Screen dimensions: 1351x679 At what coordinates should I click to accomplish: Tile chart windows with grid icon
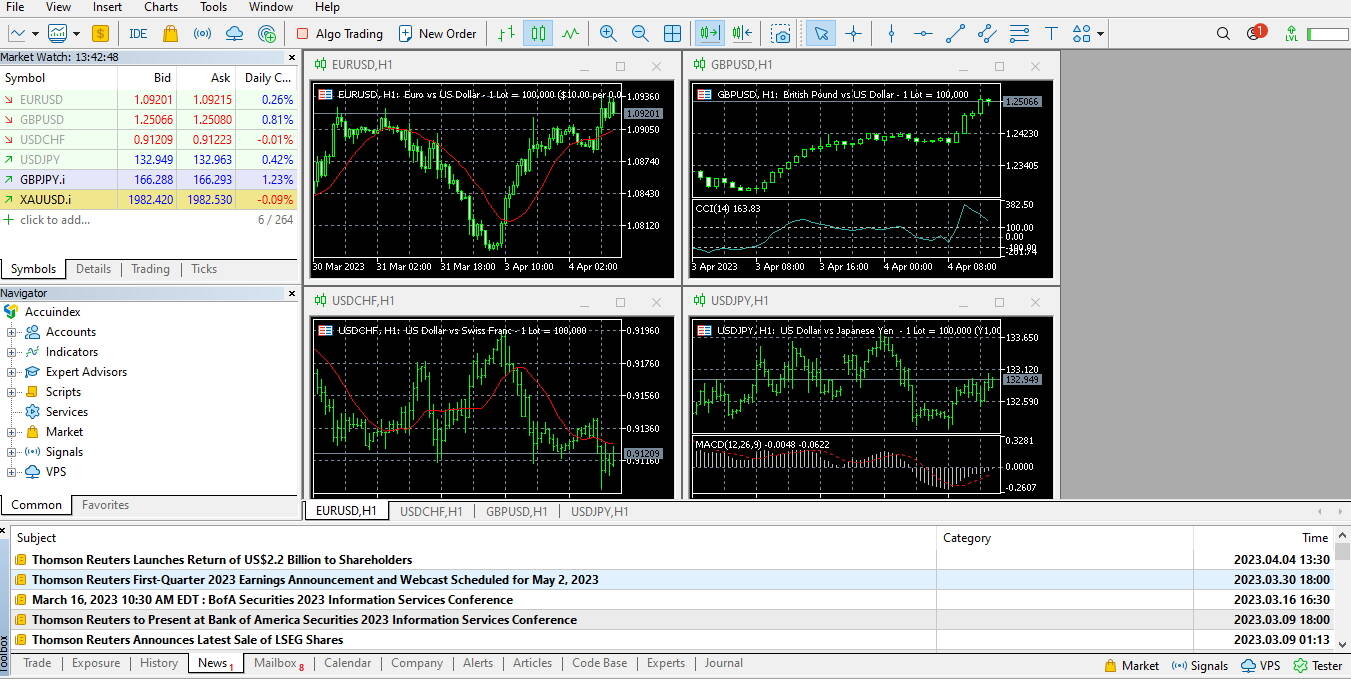(x=673, y=33)
